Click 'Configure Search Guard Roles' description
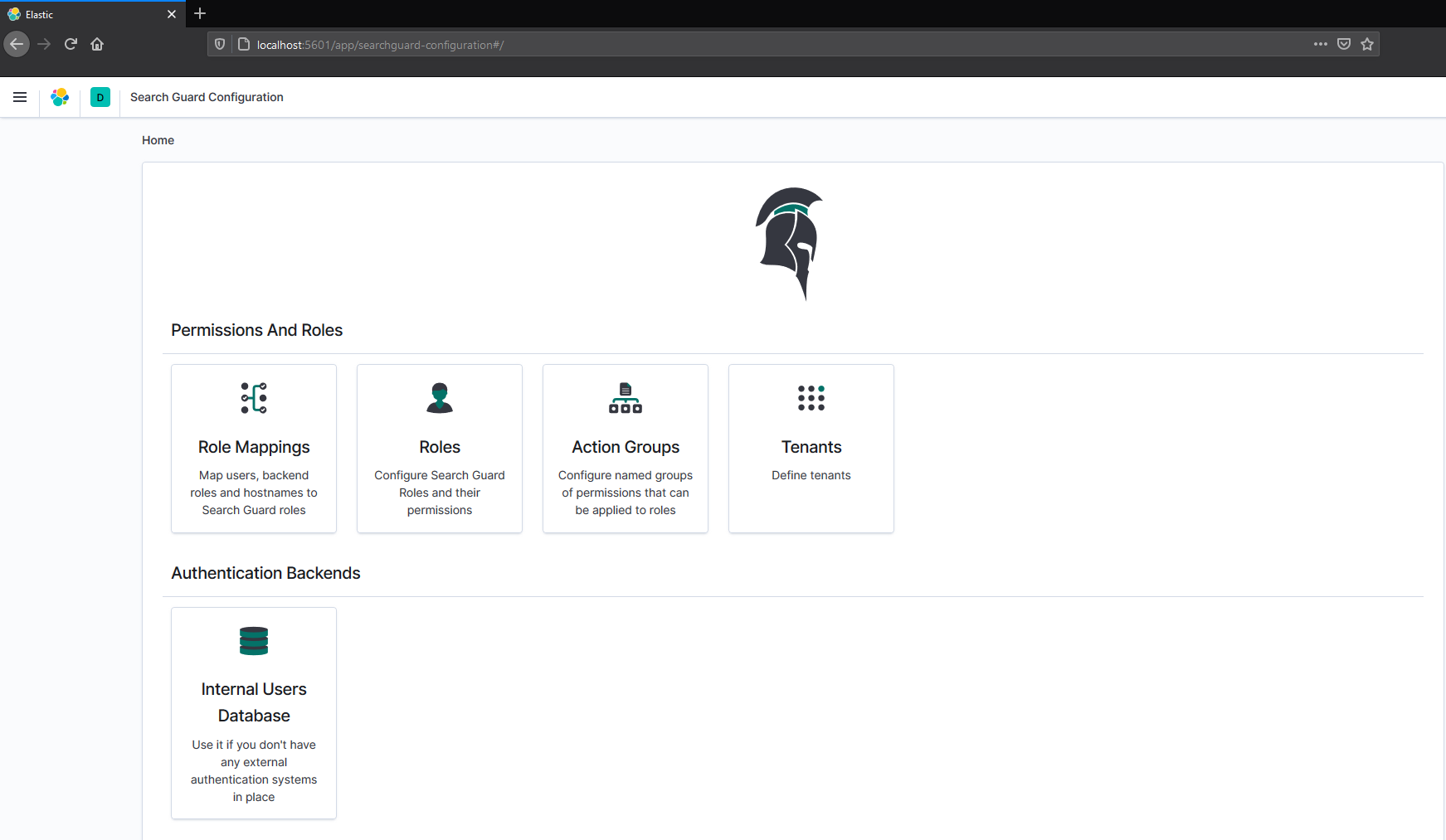 click(x=440, y=493)
